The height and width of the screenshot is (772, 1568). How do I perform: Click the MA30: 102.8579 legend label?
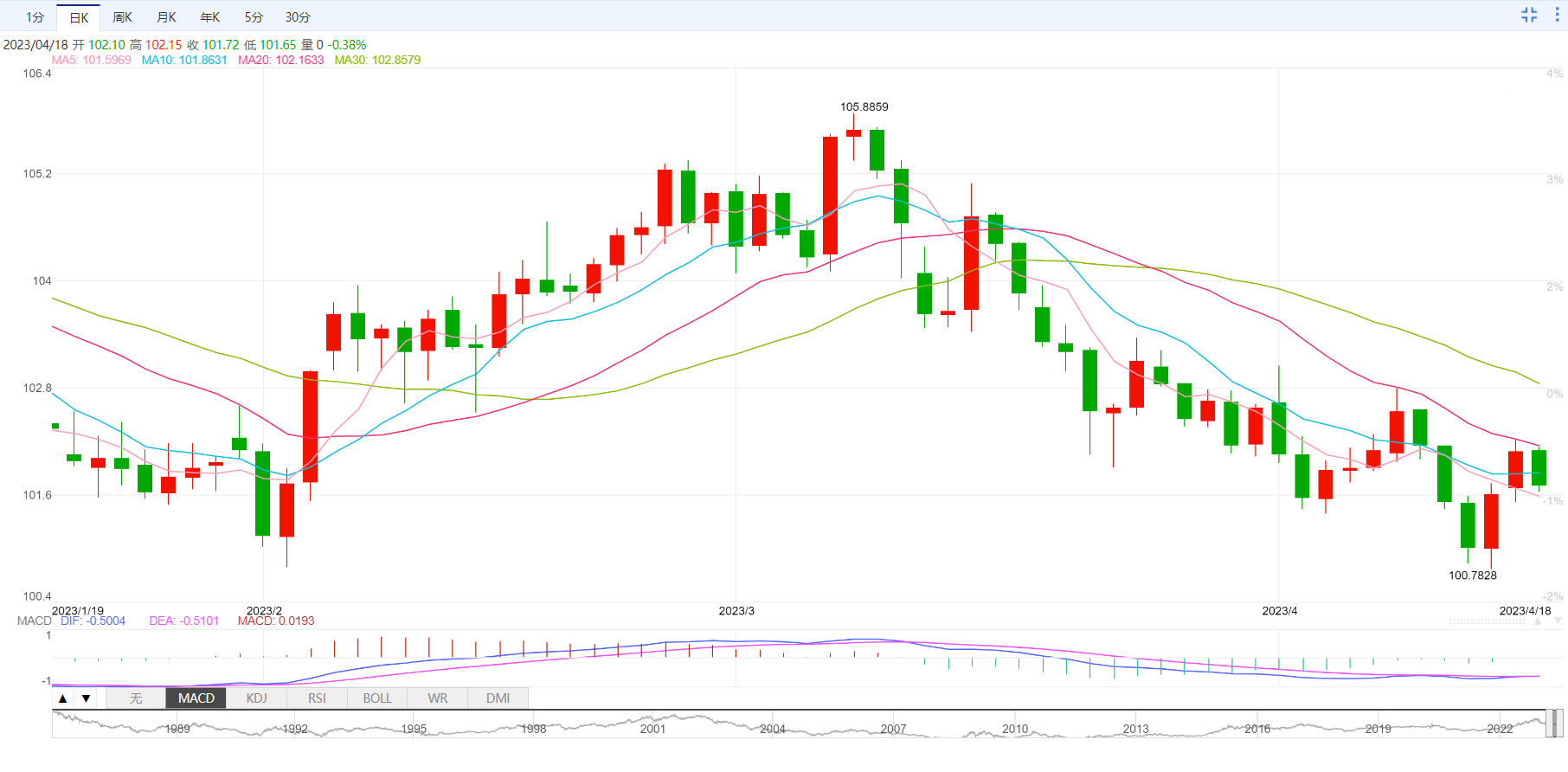point(377,60)
